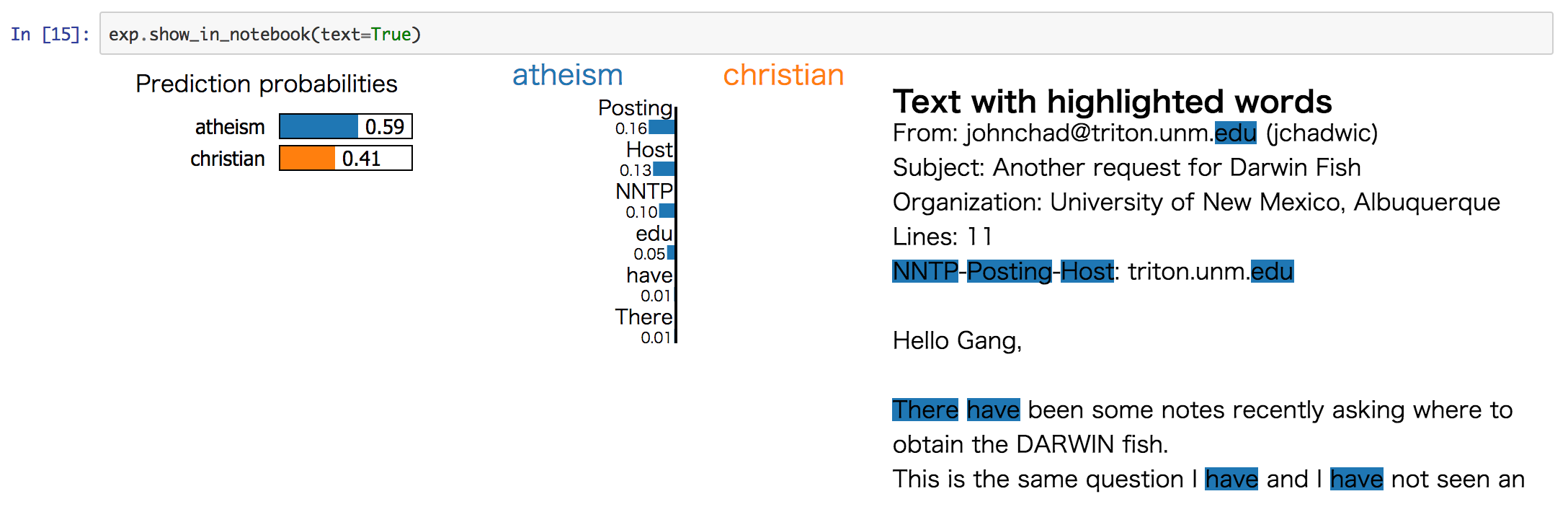Click highlighted Host word in the text
The height and width of the screenshot is (512, 1568).
pyautogui.click(x=1087, y=271)
